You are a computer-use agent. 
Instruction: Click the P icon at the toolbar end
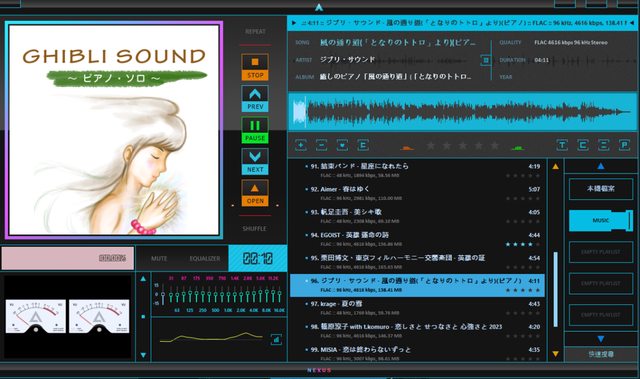point(624,145)
